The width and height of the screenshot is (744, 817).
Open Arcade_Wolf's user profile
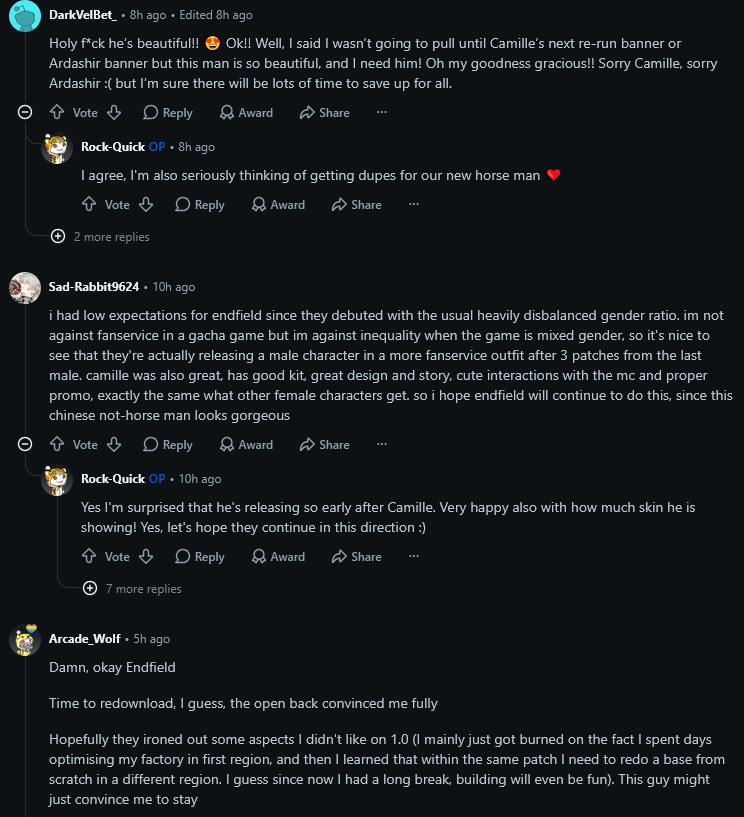(84, 639)
